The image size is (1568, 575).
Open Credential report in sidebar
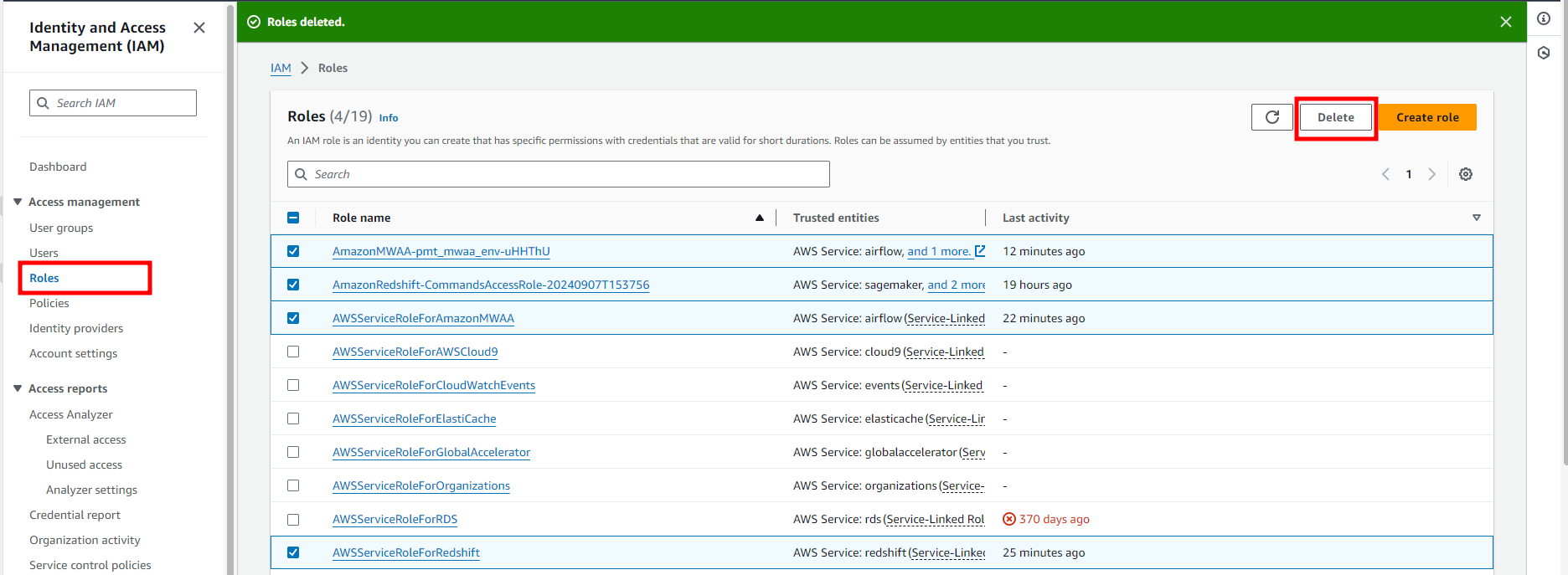[75, 515]
